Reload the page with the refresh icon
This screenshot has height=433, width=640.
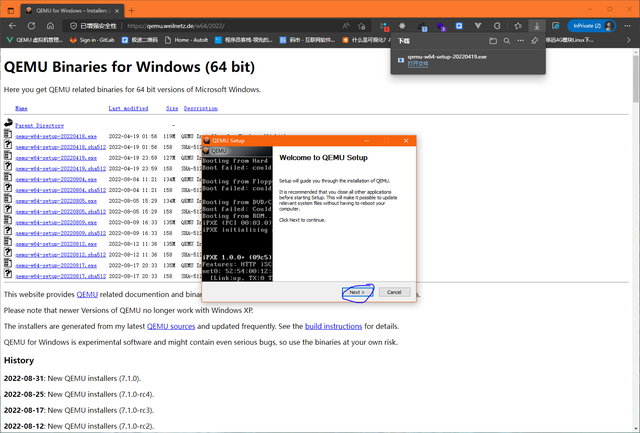pos(31,26)
